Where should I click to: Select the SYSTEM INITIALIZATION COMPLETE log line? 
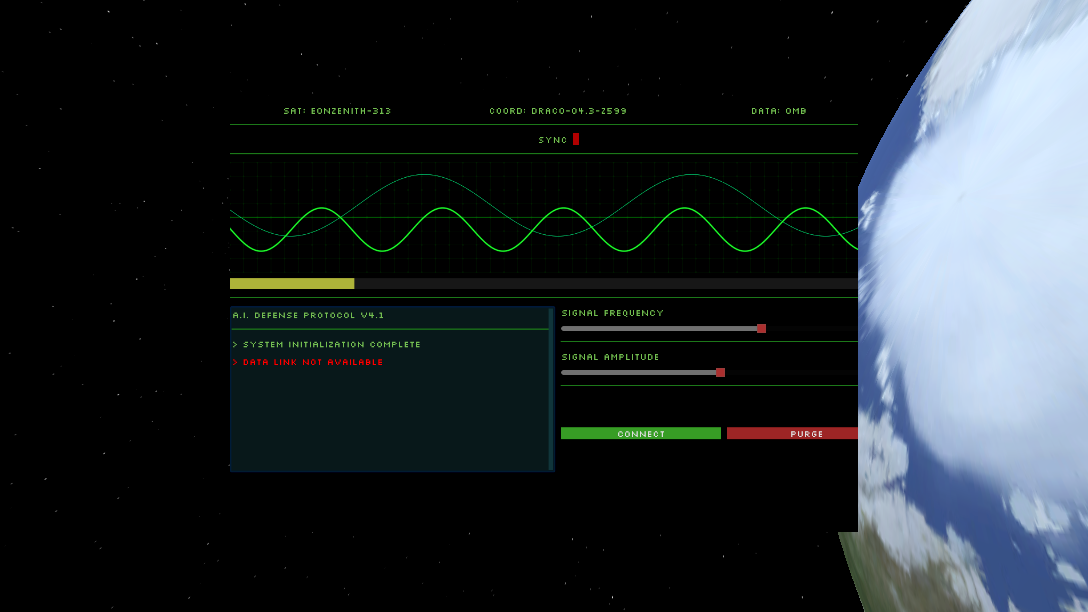point(327,344)
